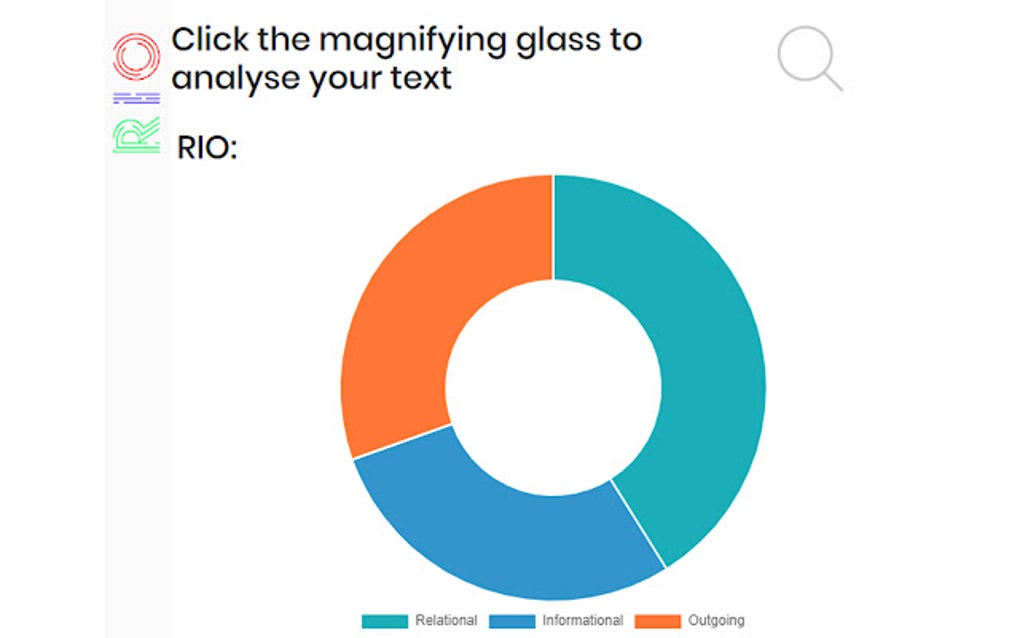Select the red circular O icon
Viewport: 1020px width, 638px height.
tap(137, 56)
